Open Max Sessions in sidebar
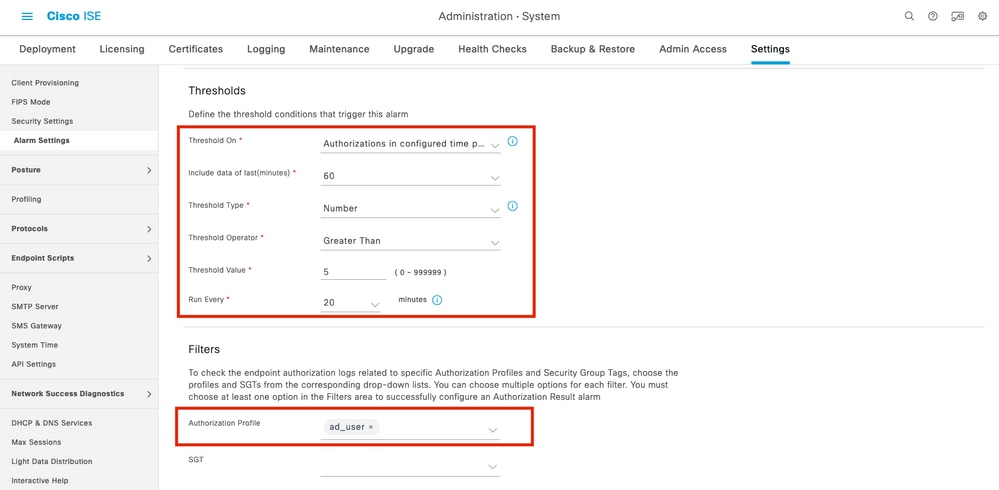The height and width of the screenshot is (490, 999). click(x=36, y=442)
